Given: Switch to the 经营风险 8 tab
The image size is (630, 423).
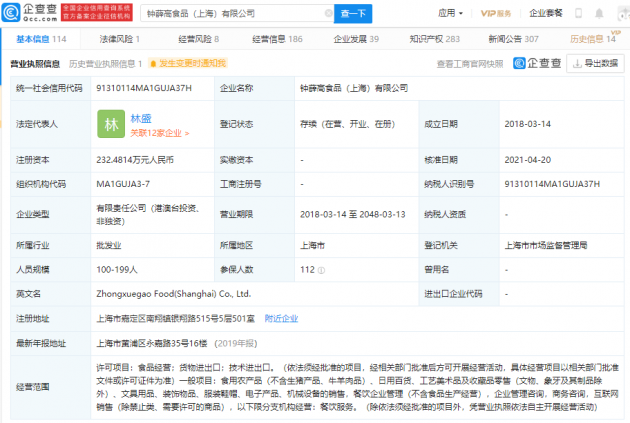Looking at the screenshot, I should click(x=198, y=39).
